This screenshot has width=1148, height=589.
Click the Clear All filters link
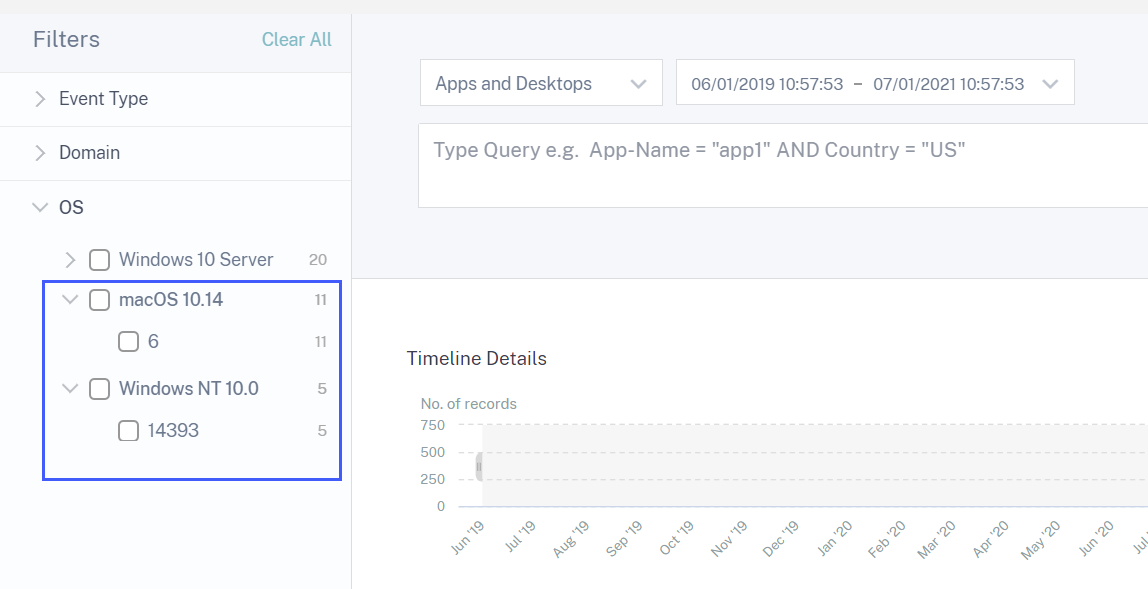[x=296, y=40]
